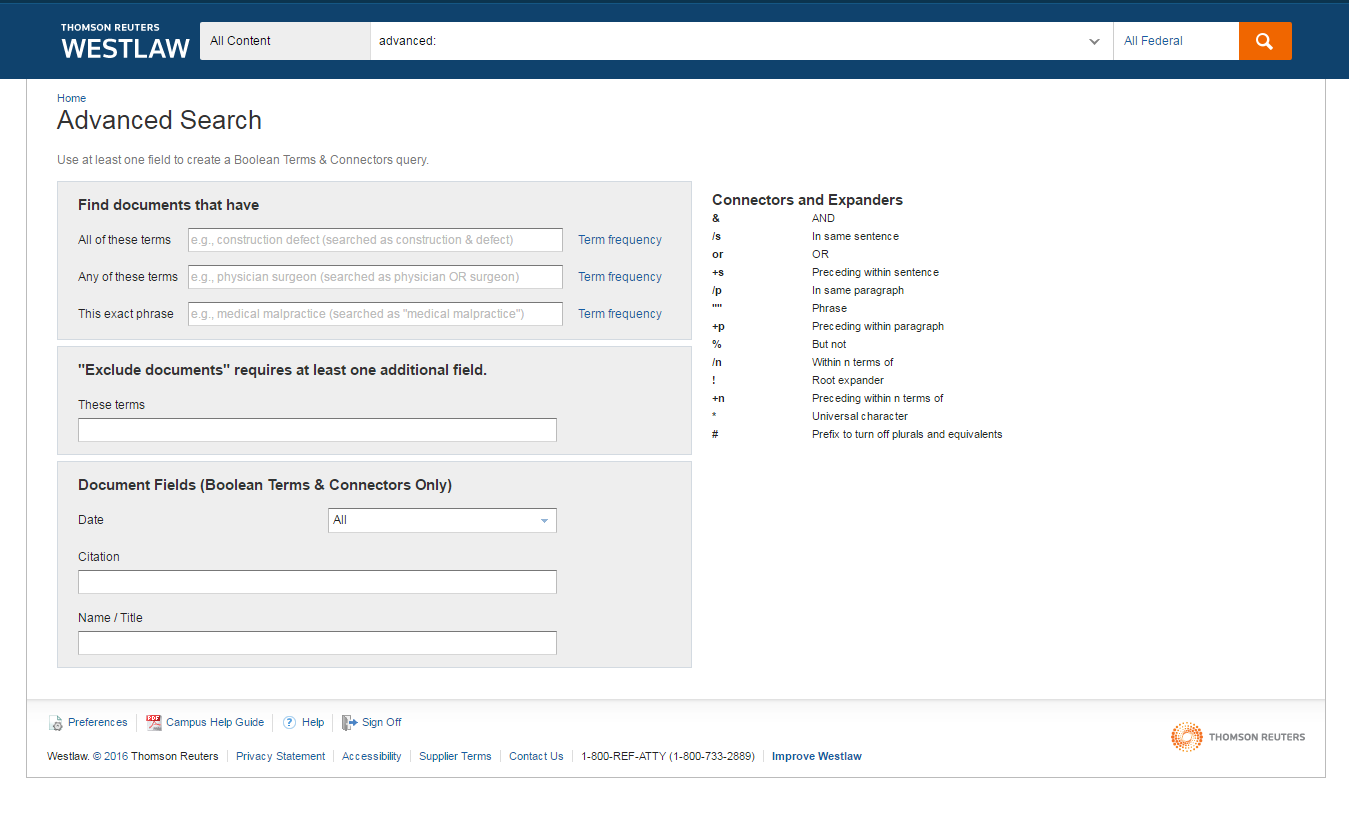1349x816 pixels.
Task: Click the % But not connector
Action: coord(779,344)
